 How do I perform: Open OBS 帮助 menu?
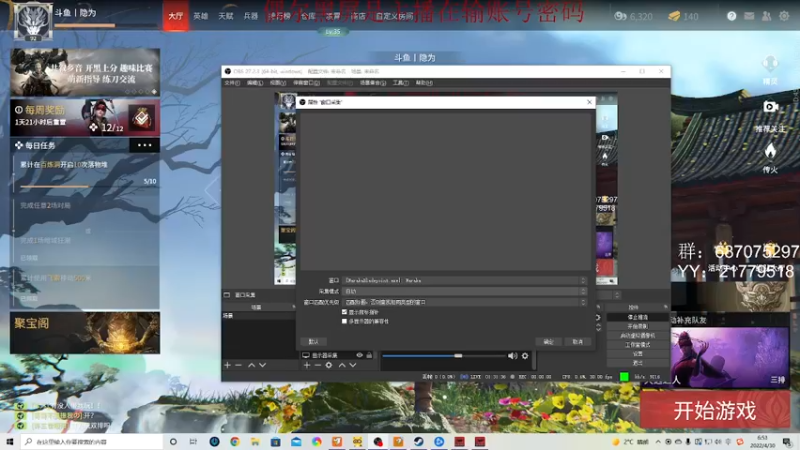tap(424, 83)
